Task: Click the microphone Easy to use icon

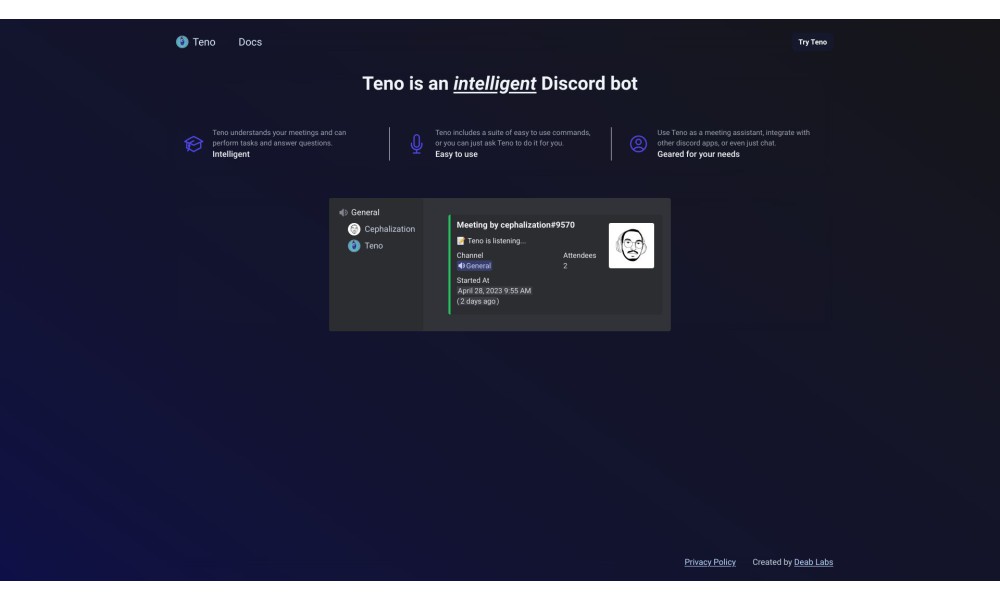Action: 416,143
